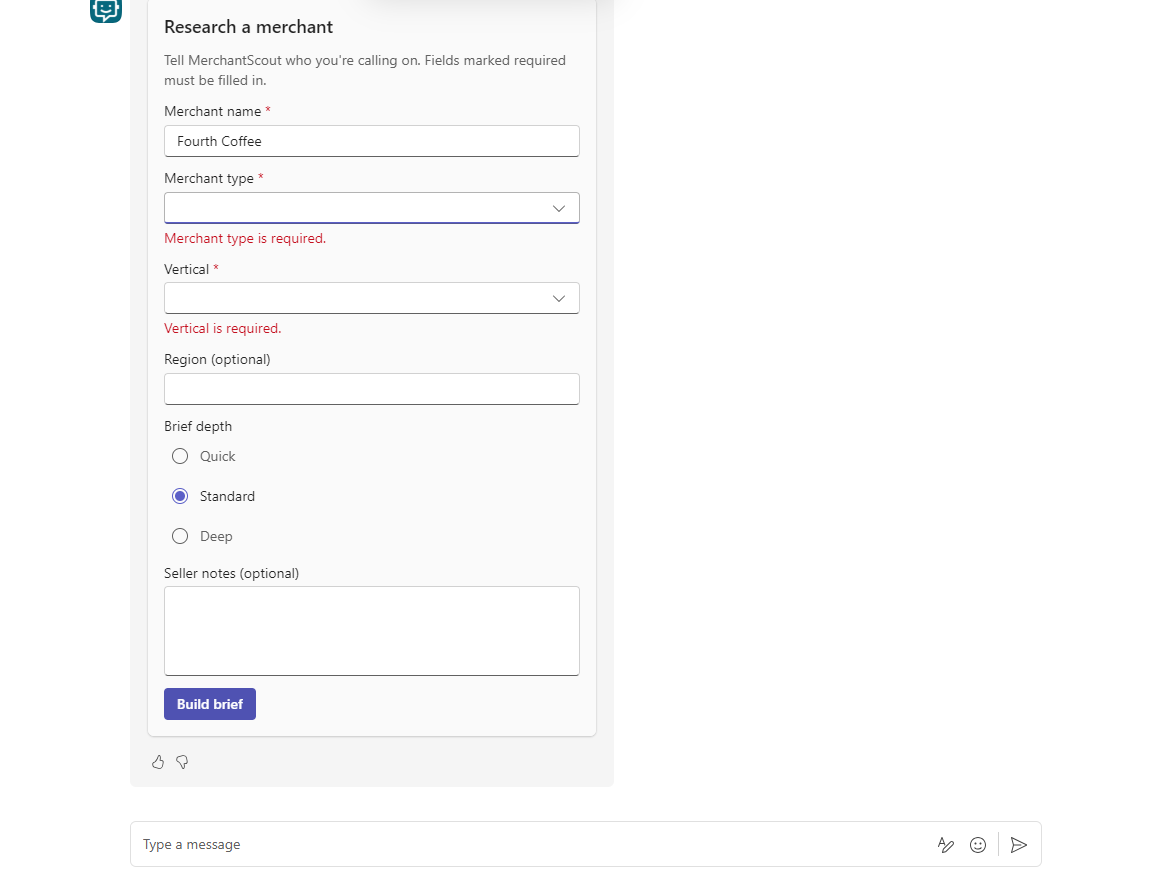This screenshot has width=1172, height=891.
Task: Select the Quick brief depth option
Action: click(x=180, y=456)
